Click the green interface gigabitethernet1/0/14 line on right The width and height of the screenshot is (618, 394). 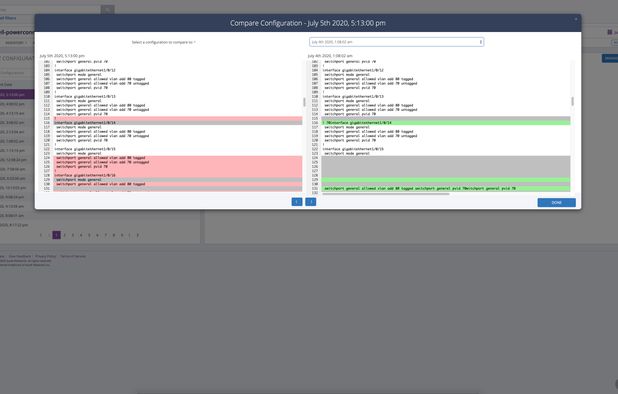(446, 123)
